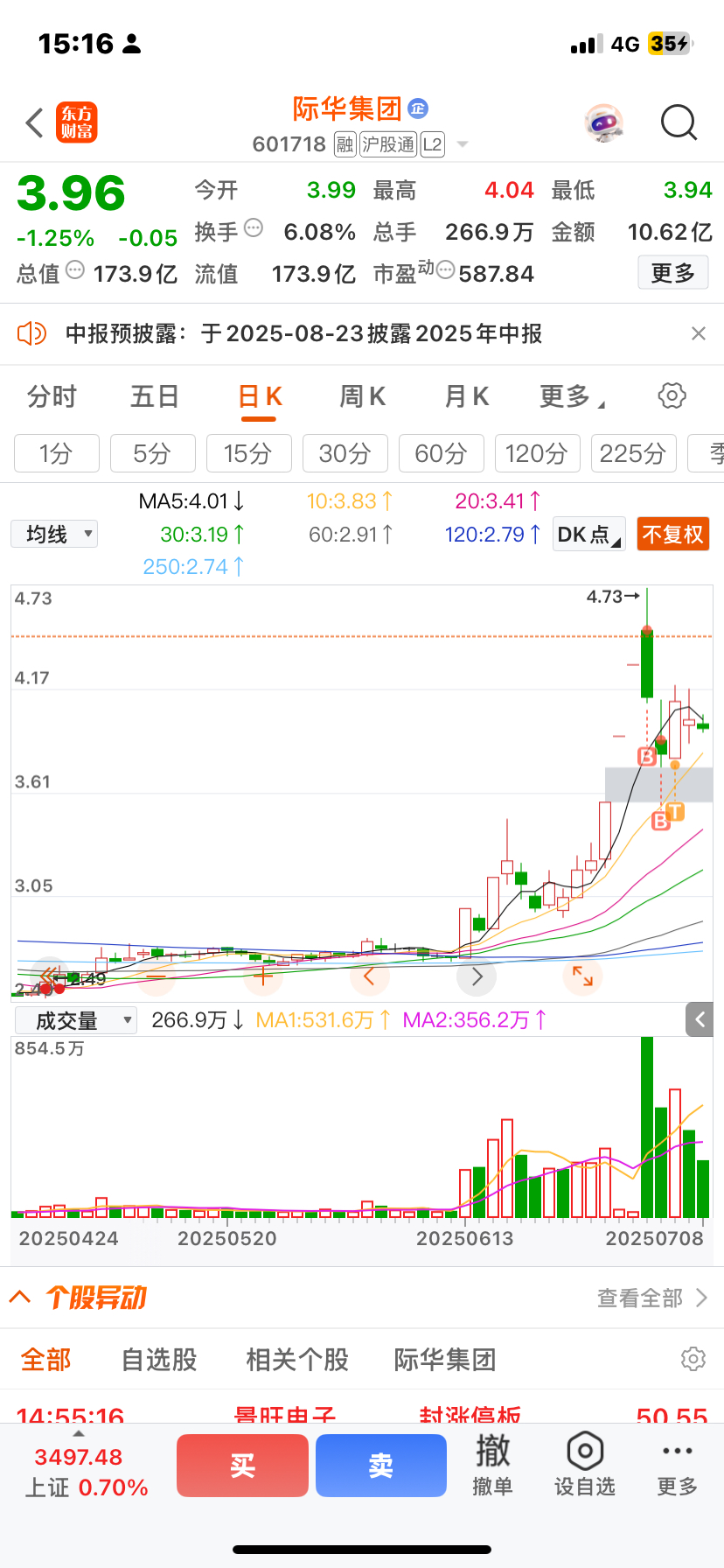Select the 225分 interval button
The image size is (724, 1568).
click(x=634, y=453)
